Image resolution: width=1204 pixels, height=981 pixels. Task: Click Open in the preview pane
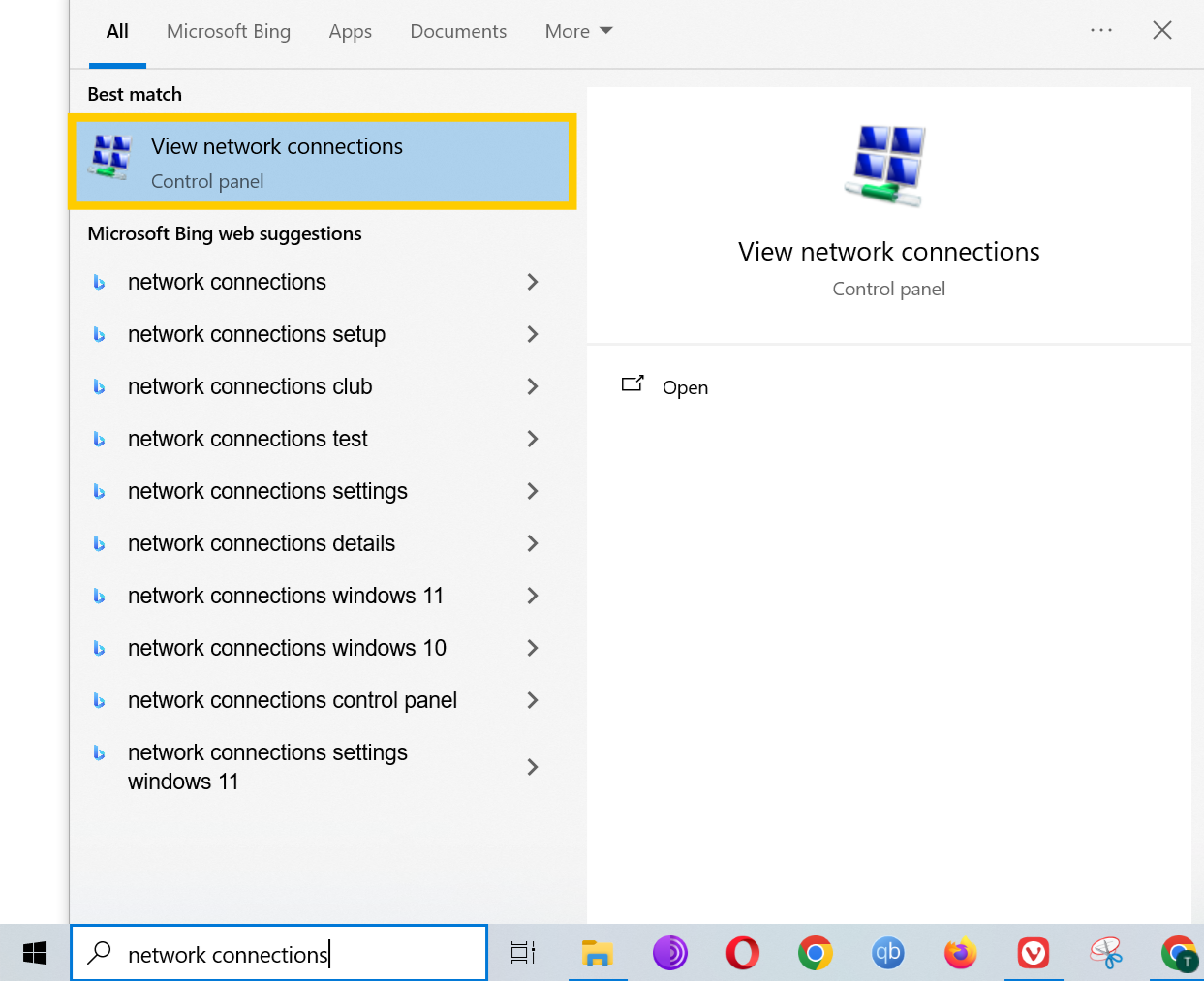pyautogui.click(x=685, y=387)
